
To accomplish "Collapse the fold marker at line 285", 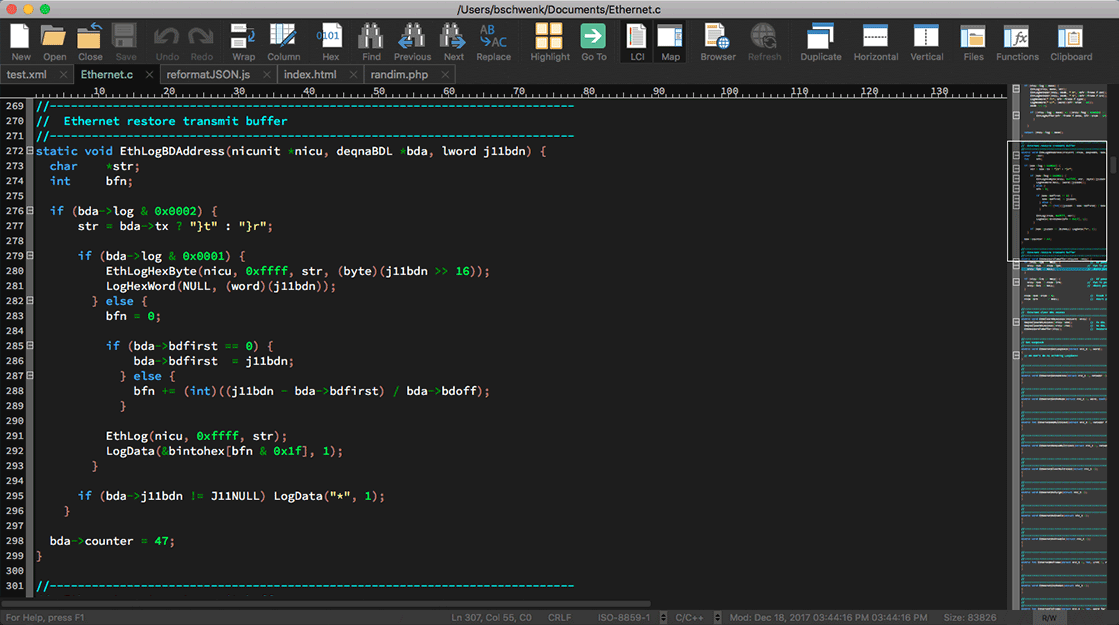I will (x=30, y=346).
